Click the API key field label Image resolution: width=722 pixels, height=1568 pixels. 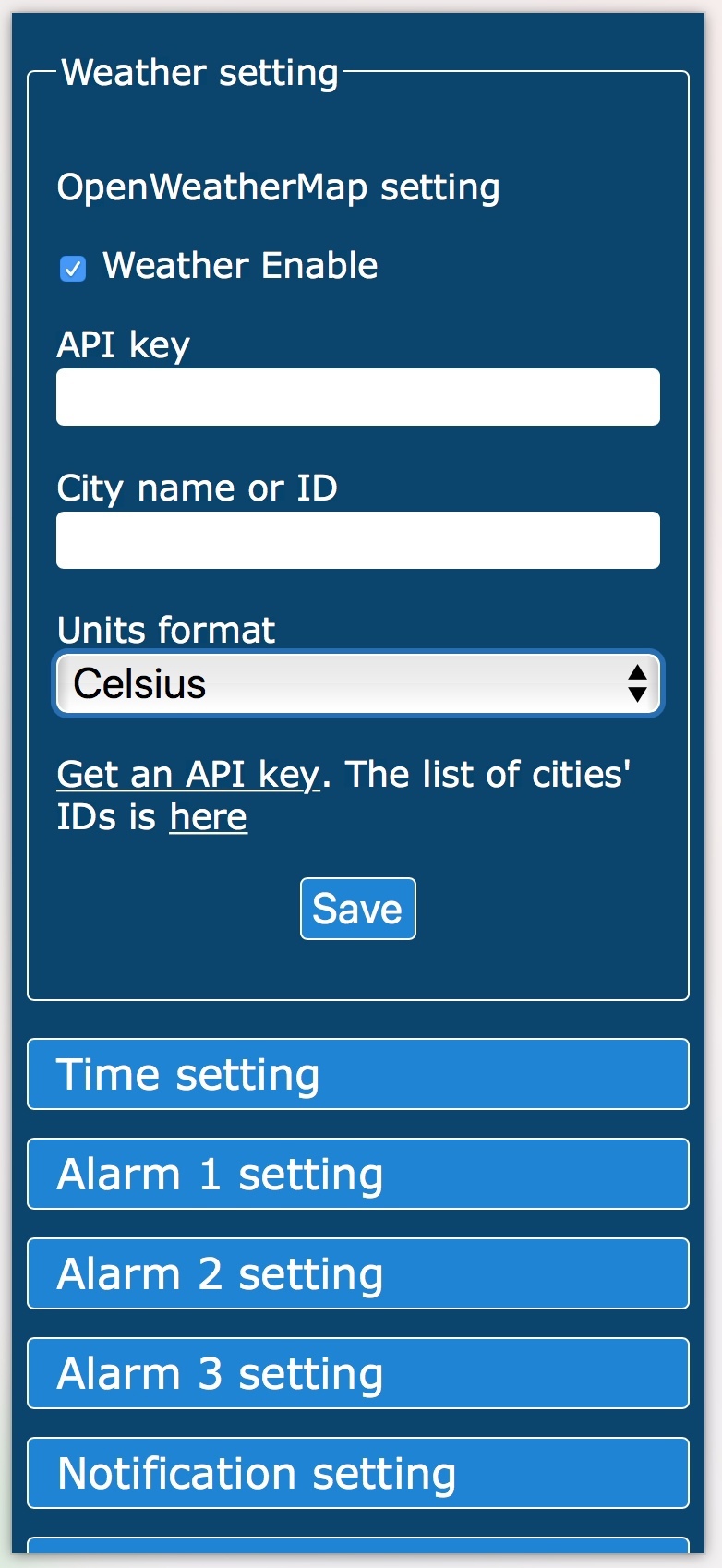pyautogui.click(x=124, y=345)
